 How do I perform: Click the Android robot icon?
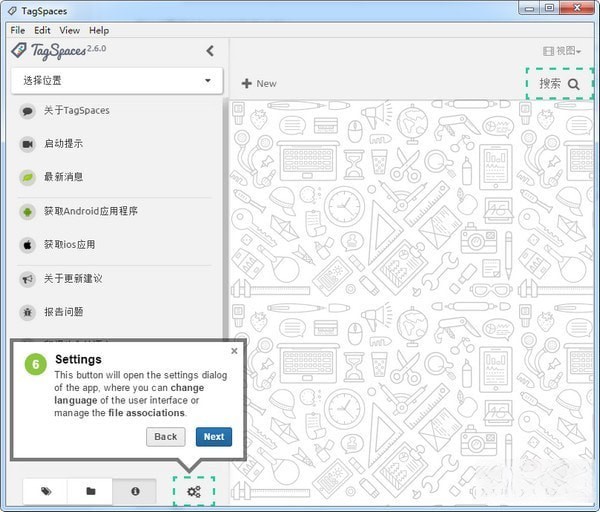click(27, 212)
